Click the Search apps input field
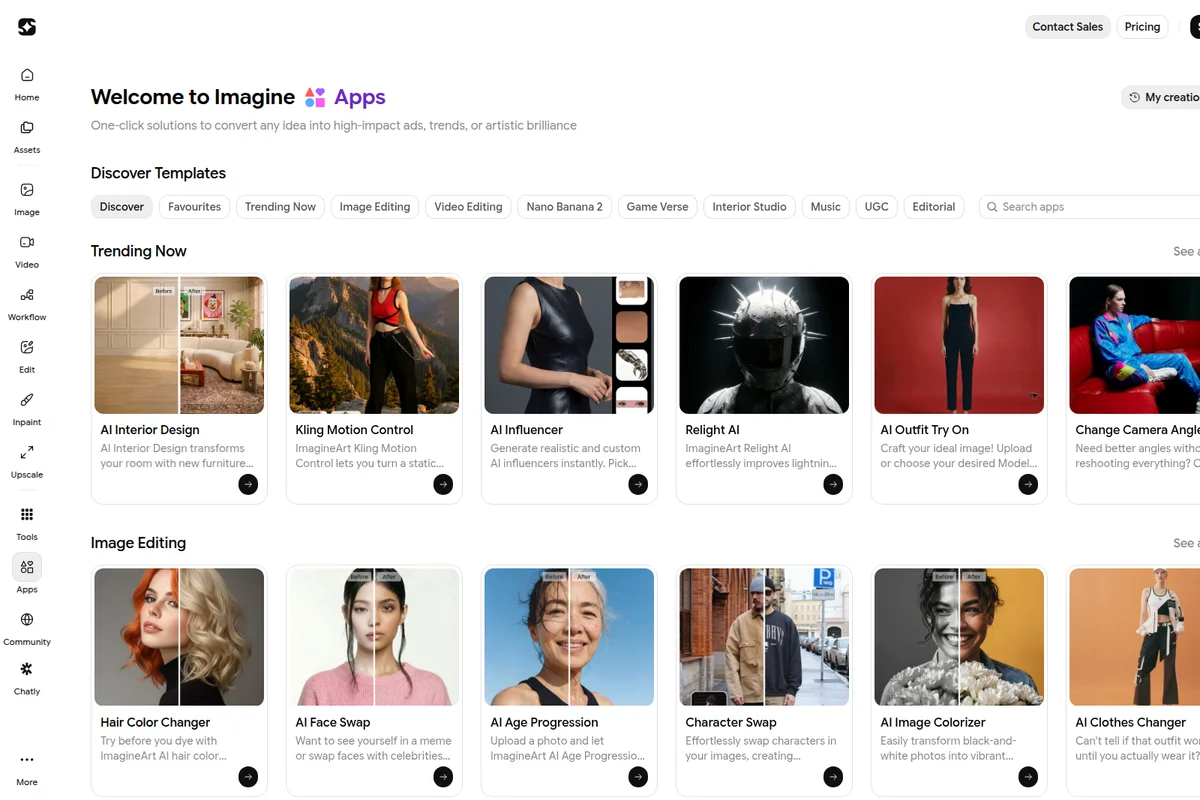This screenshot has height=800, width=1200. 1090,207
